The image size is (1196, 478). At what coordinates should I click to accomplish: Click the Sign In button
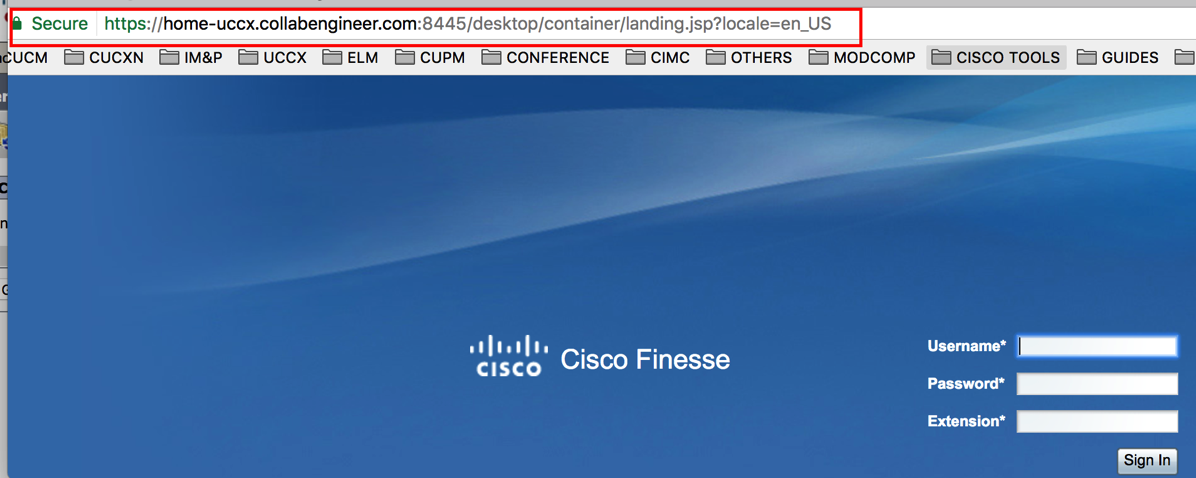pos(1147,460)
